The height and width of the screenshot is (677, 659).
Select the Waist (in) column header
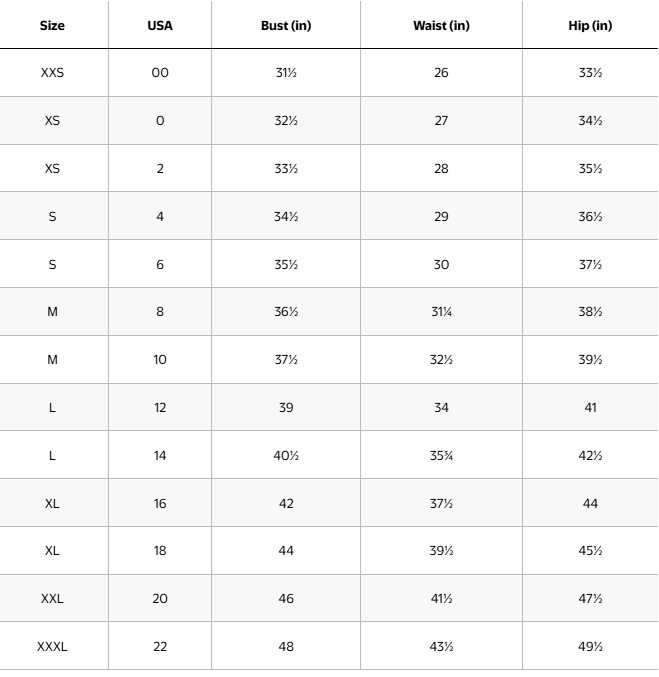tap(441, 25)
